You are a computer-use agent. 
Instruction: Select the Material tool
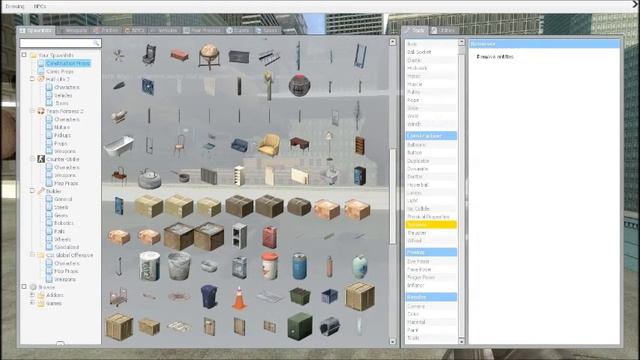431,322
